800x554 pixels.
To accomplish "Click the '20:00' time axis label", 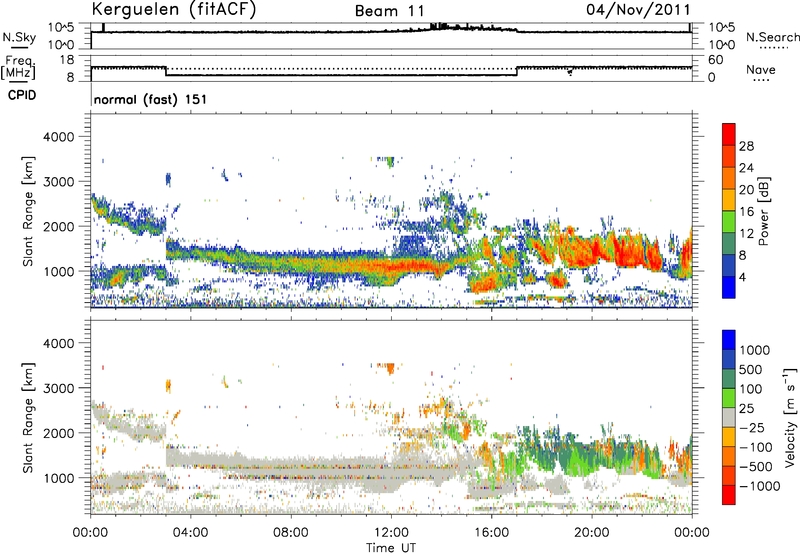I will [x=592, y=533].
